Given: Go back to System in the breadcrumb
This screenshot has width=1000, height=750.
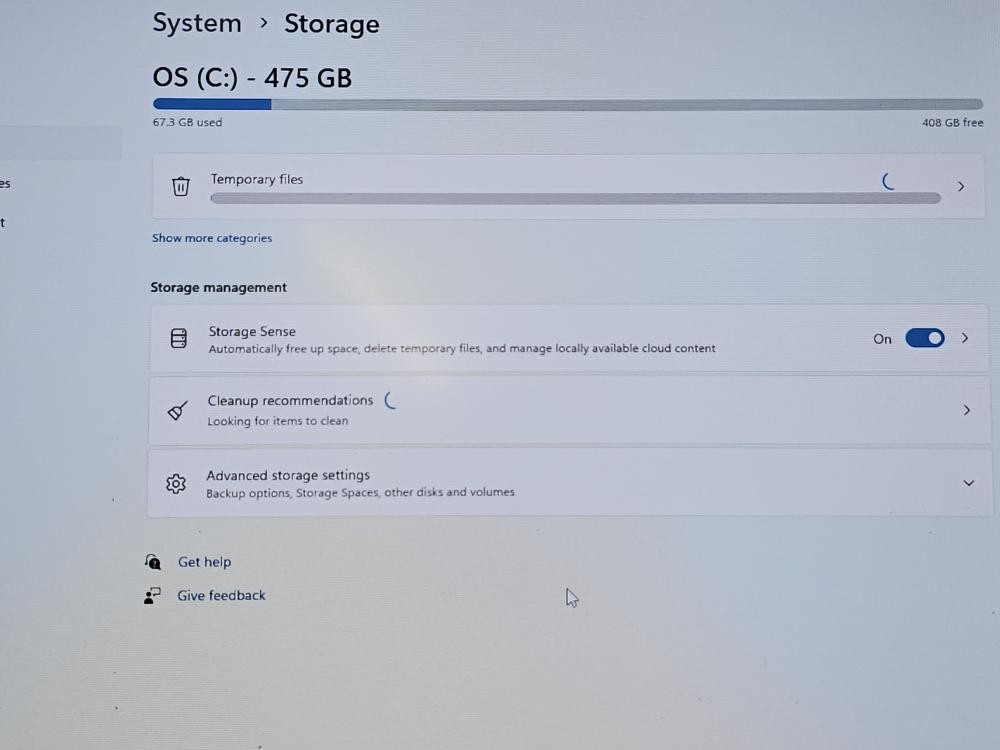Looking at the screenshot, I should pyautogui.click(x=197, y=24).
